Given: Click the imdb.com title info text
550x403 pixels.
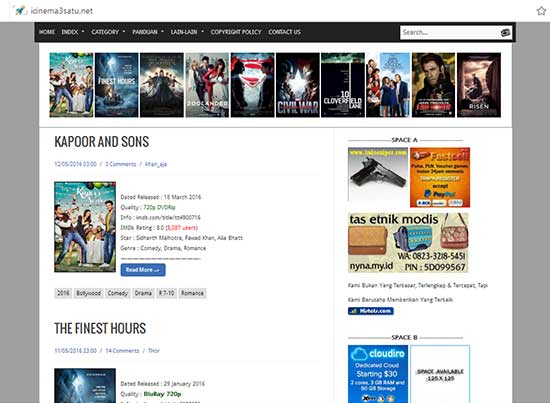Looking at the screenshot, I should coord(168,217).
